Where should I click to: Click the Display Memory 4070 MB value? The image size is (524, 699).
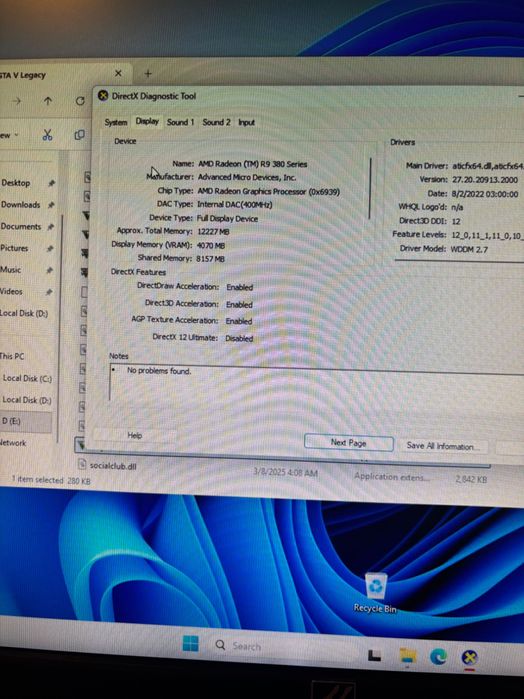tap(210, 245)
